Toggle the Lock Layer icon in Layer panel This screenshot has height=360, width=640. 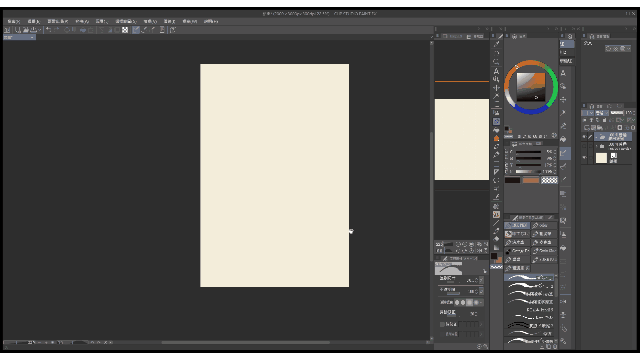[x=604, y=120]
